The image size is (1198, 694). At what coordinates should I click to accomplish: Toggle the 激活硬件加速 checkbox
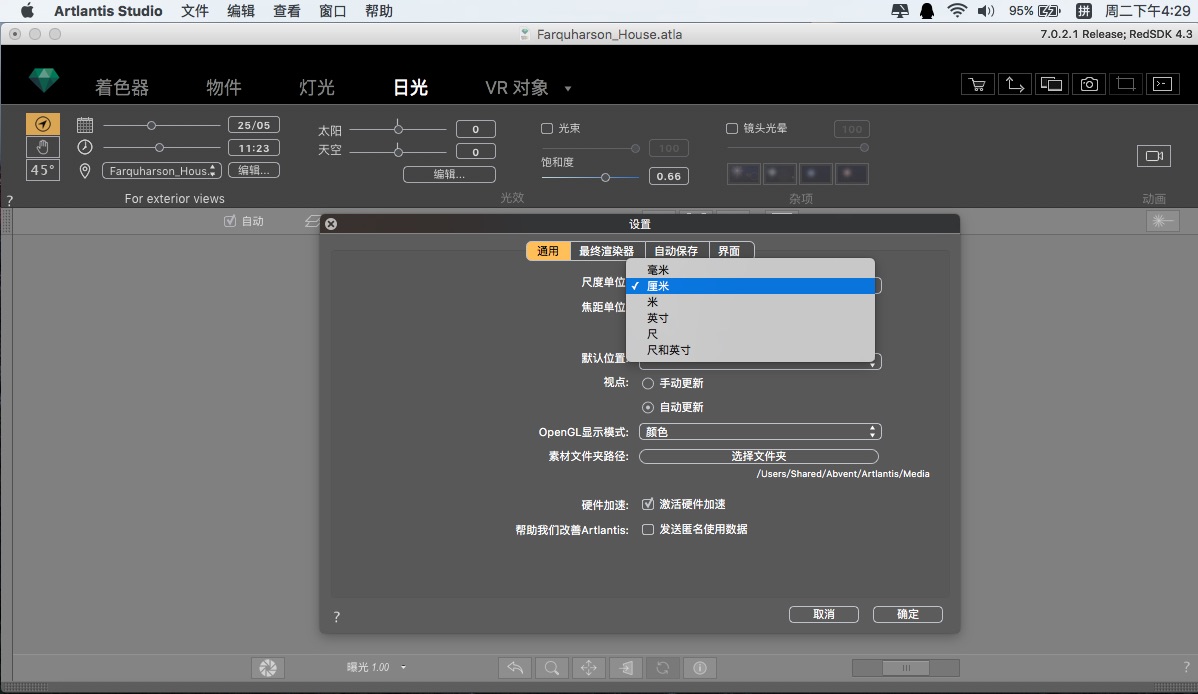tap(648, 504)
